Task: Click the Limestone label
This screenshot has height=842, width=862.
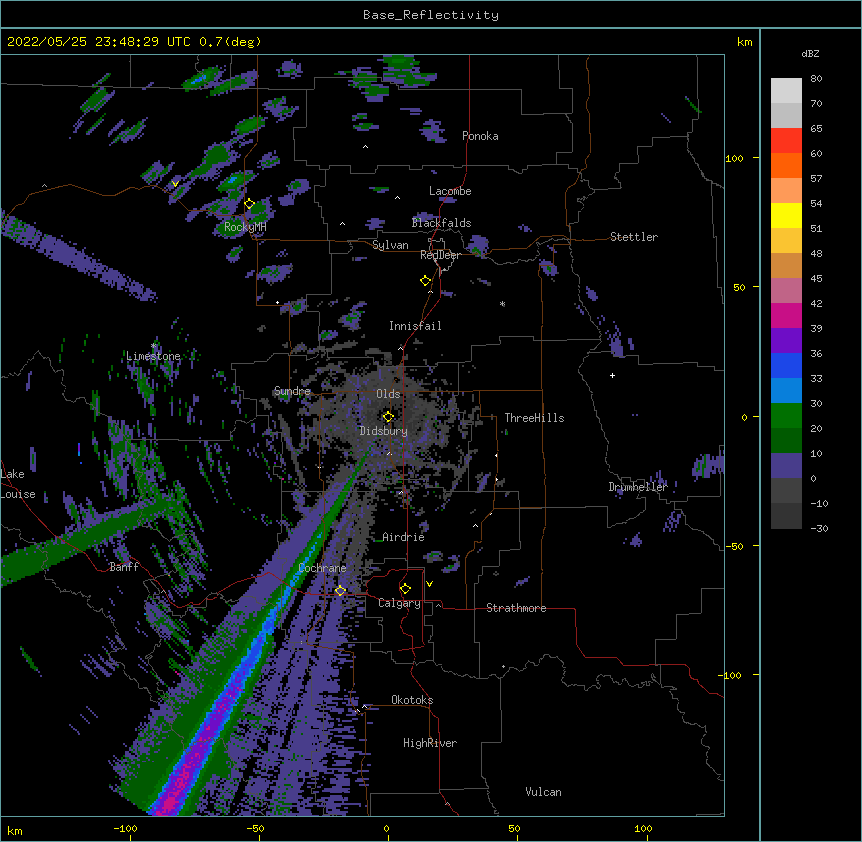Action: pos(153,356)
